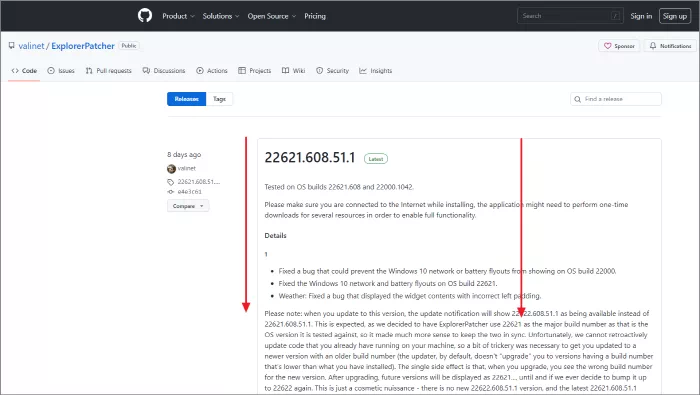This screenshot has height=395, width=700.
Task: Open the Wiki tab
Action: [x=293, y=71]
